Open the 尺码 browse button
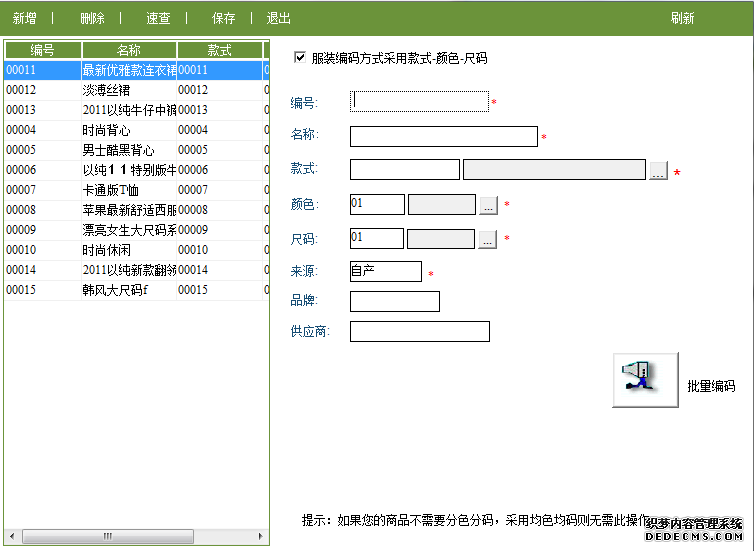 487,239
